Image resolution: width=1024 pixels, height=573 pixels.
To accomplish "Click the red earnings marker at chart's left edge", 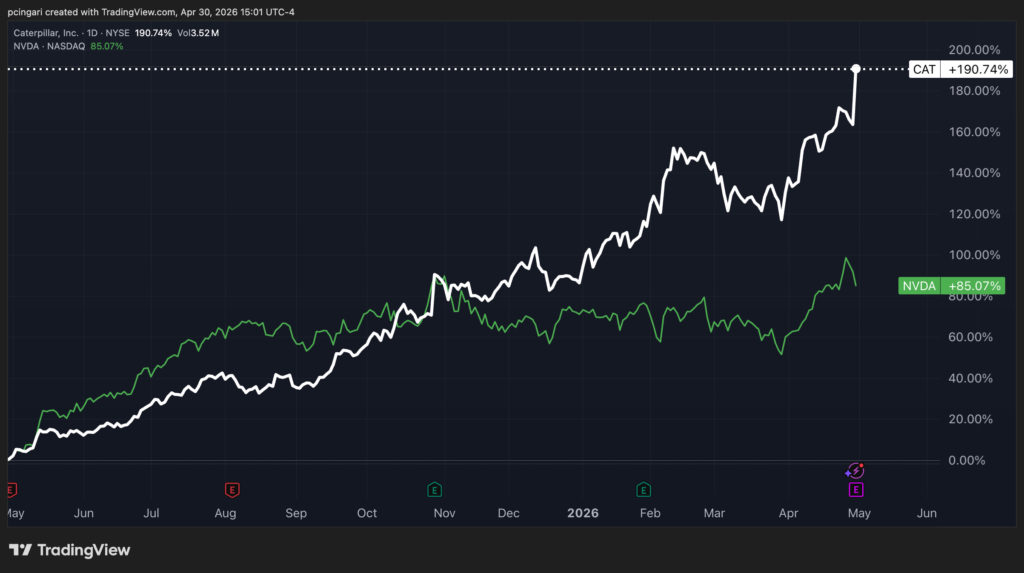I will click(x=10, y=489).
